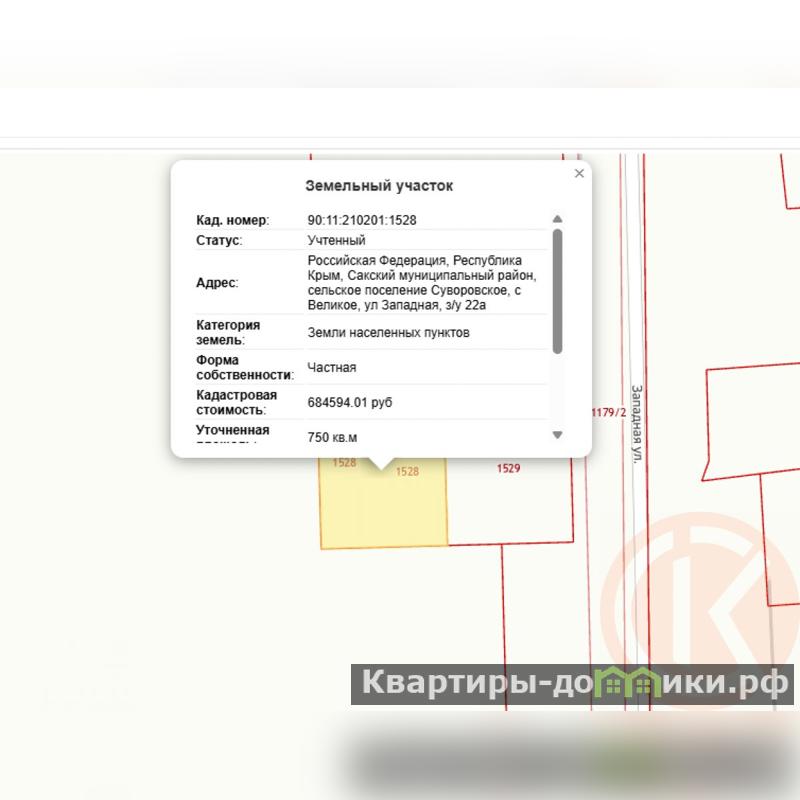This screenshot has height=800, width=800.
Task: Select parcel 1529 on the map
Action: (508, 467)
